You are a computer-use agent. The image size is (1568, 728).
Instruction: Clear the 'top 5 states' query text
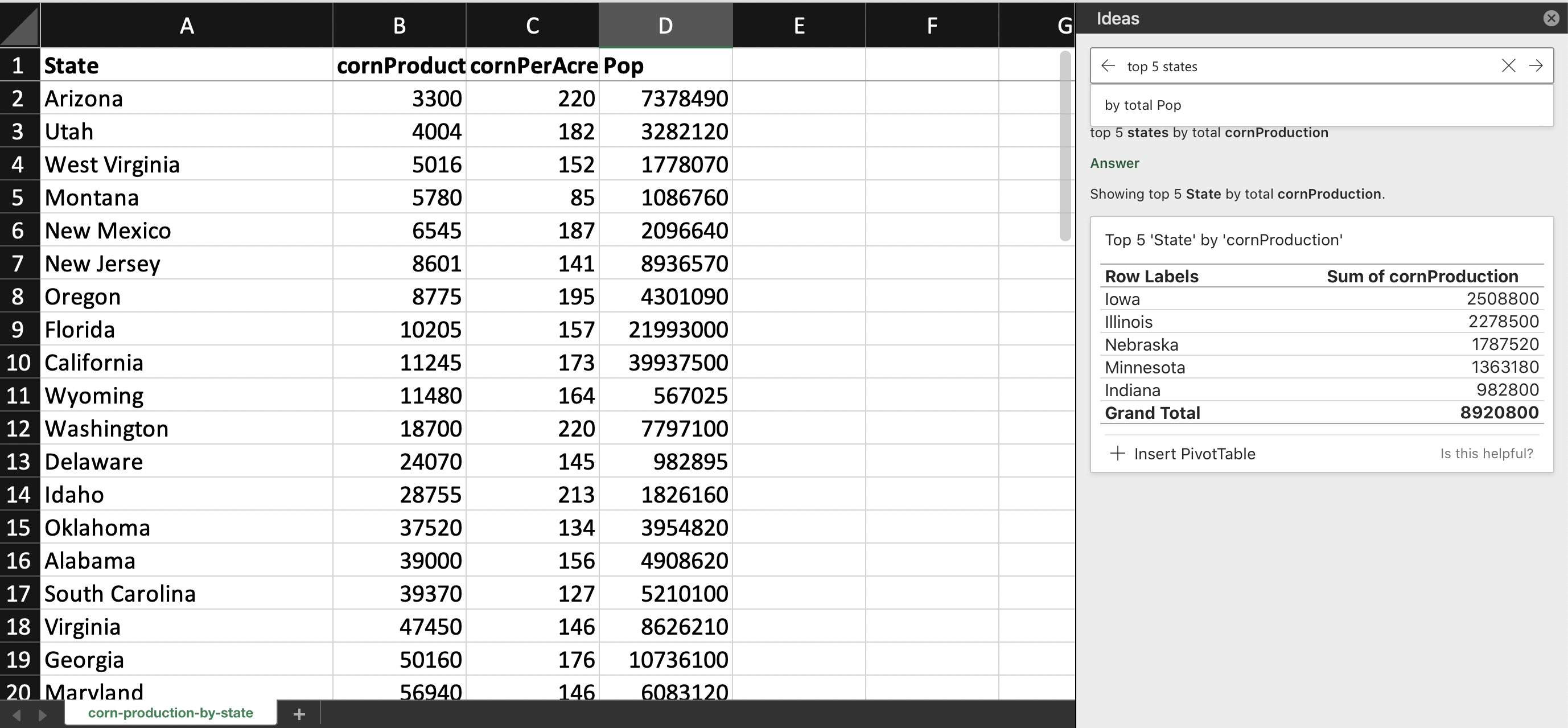[x=1508, y=65]
